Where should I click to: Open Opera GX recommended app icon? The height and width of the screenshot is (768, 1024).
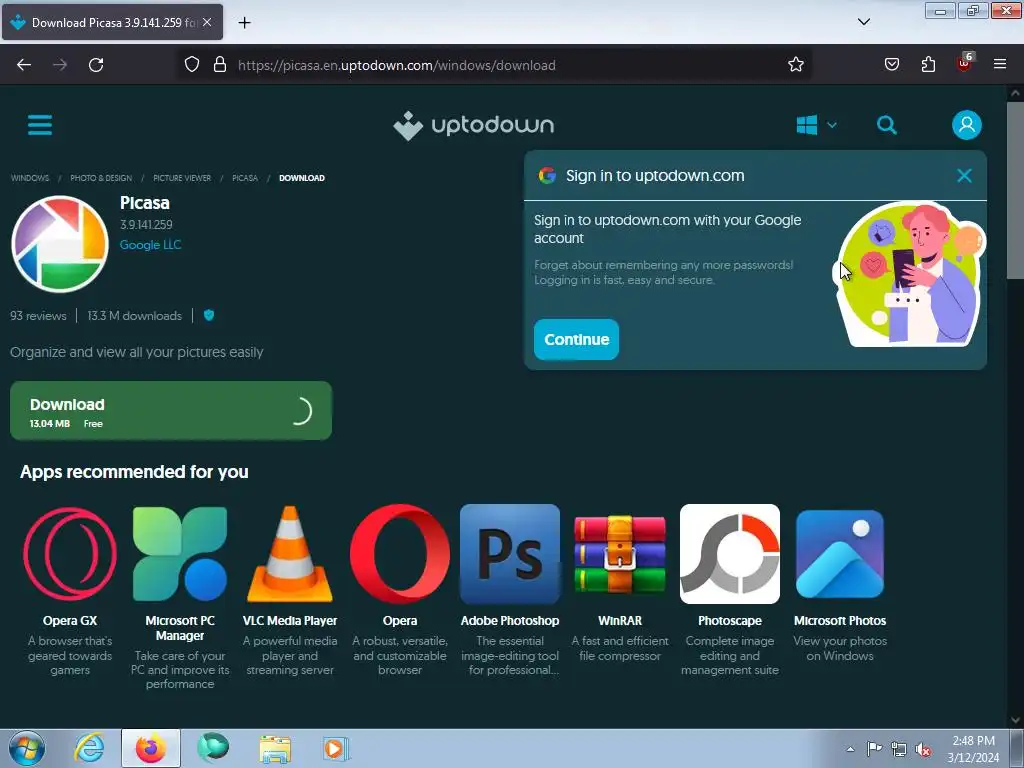point(70,554)
